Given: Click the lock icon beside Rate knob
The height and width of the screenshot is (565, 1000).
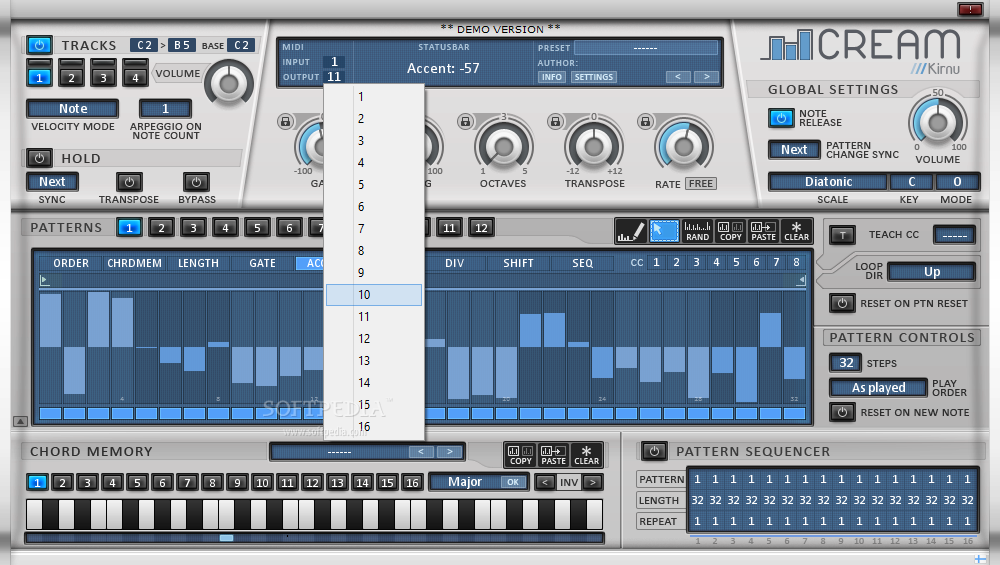Looking at the screenshot, I should tap(645, 121).
